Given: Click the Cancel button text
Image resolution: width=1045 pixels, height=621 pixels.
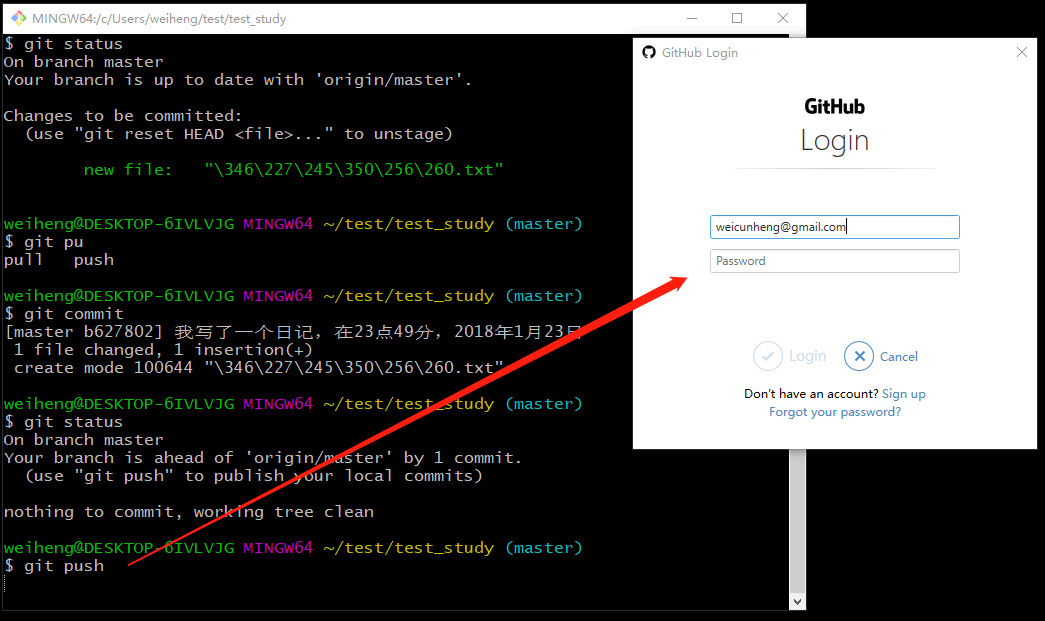Looking at the screenshot, I should (x=898, y=356).
